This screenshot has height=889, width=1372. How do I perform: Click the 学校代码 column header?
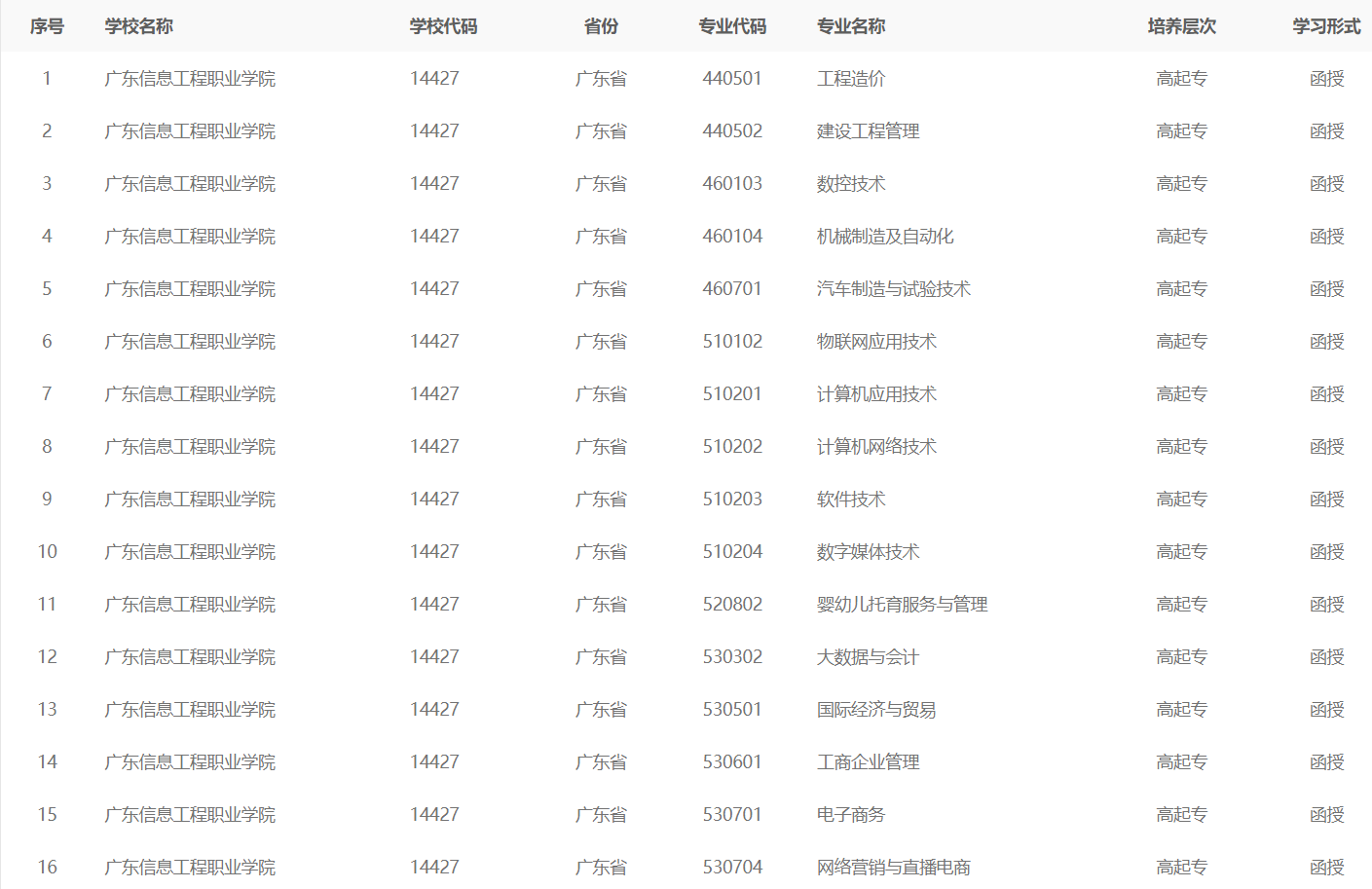443,26
